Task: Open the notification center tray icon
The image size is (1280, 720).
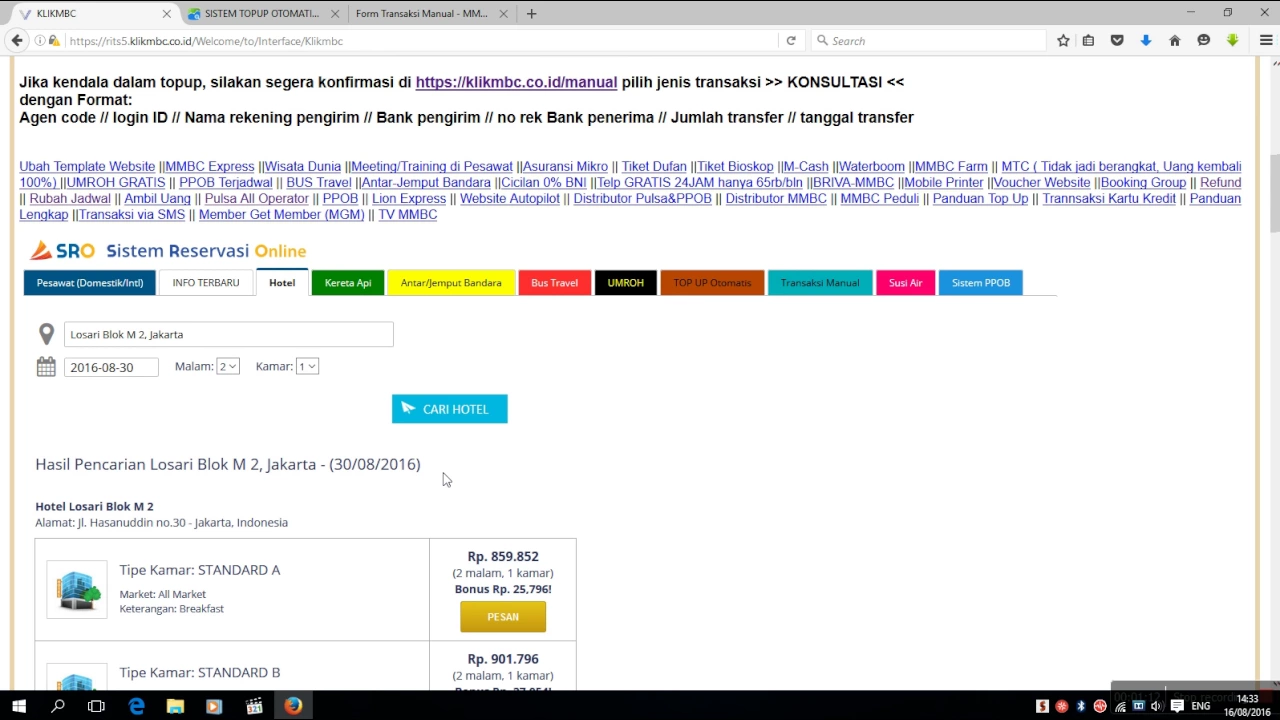Action: pyautogui.click(x=1177, y=706)
